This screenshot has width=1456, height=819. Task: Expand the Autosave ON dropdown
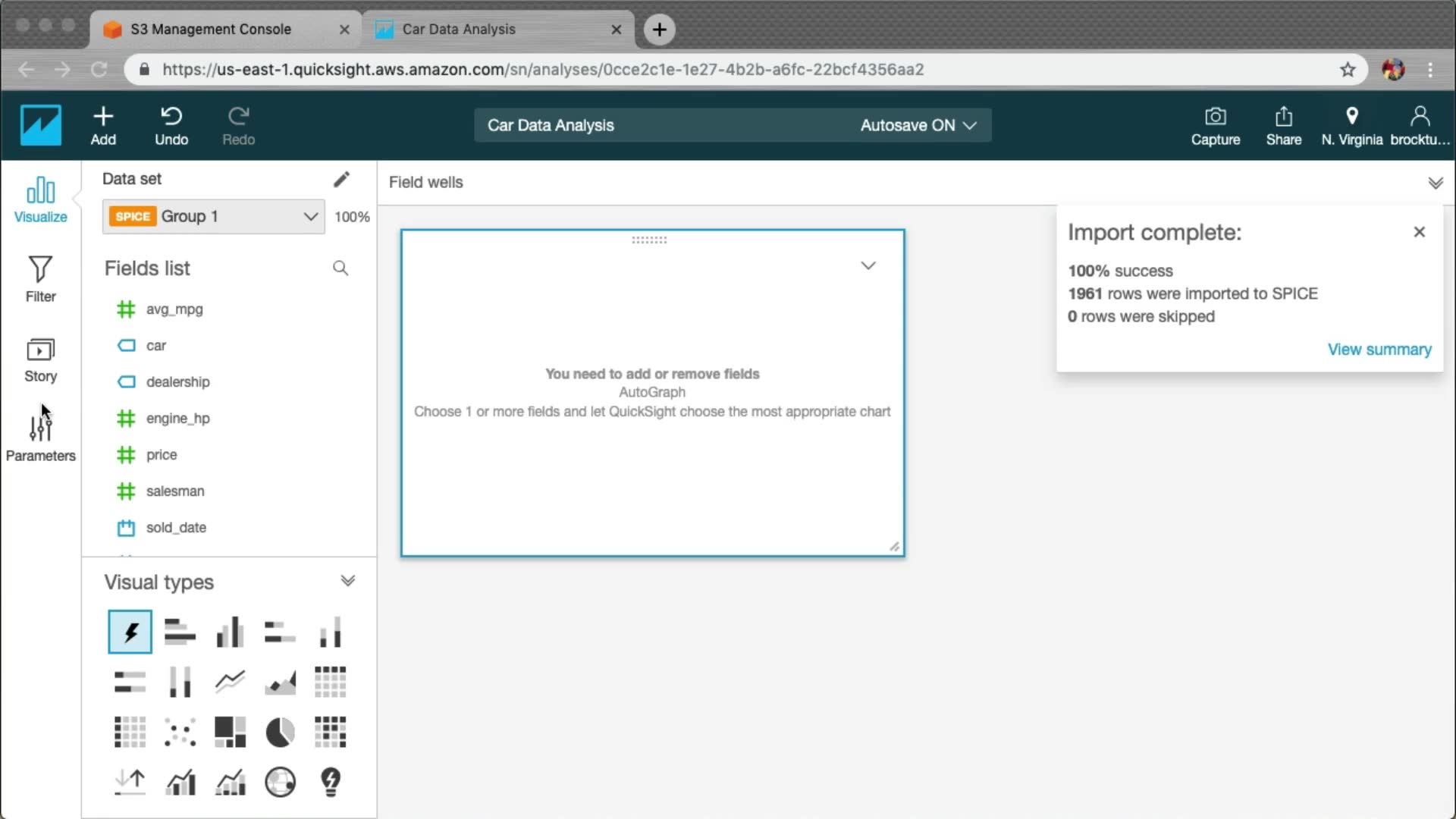[x=918, y=125]
